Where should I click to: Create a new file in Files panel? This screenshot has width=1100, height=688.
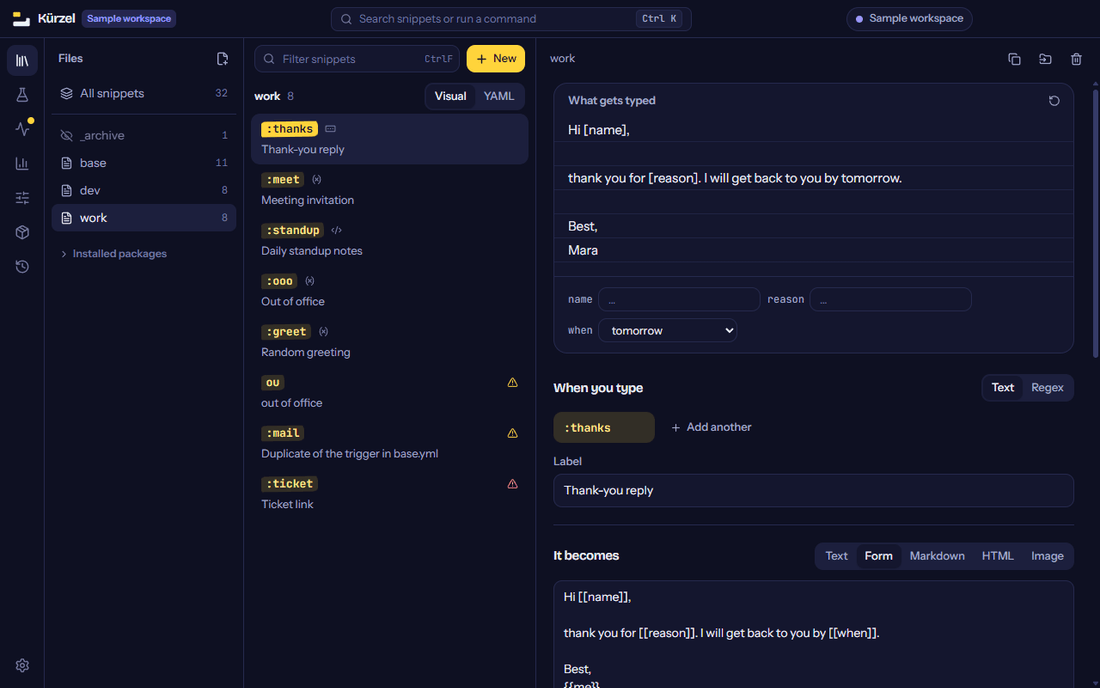(x=222, y=59)
